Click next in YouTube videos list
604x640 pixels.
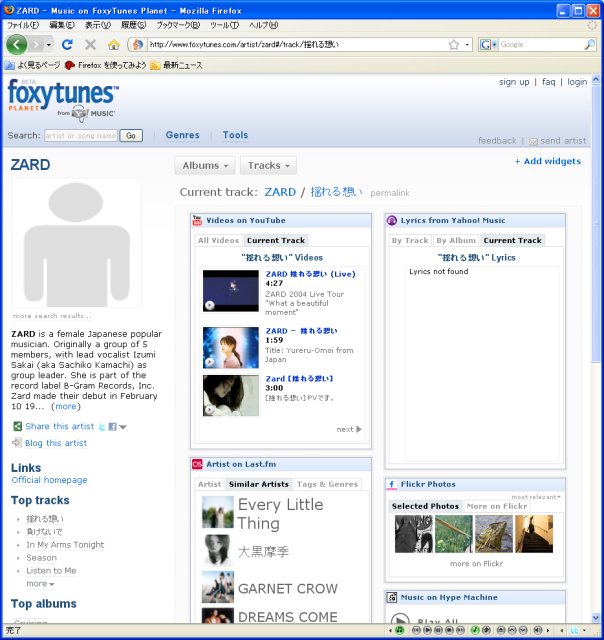click(349, 429)
